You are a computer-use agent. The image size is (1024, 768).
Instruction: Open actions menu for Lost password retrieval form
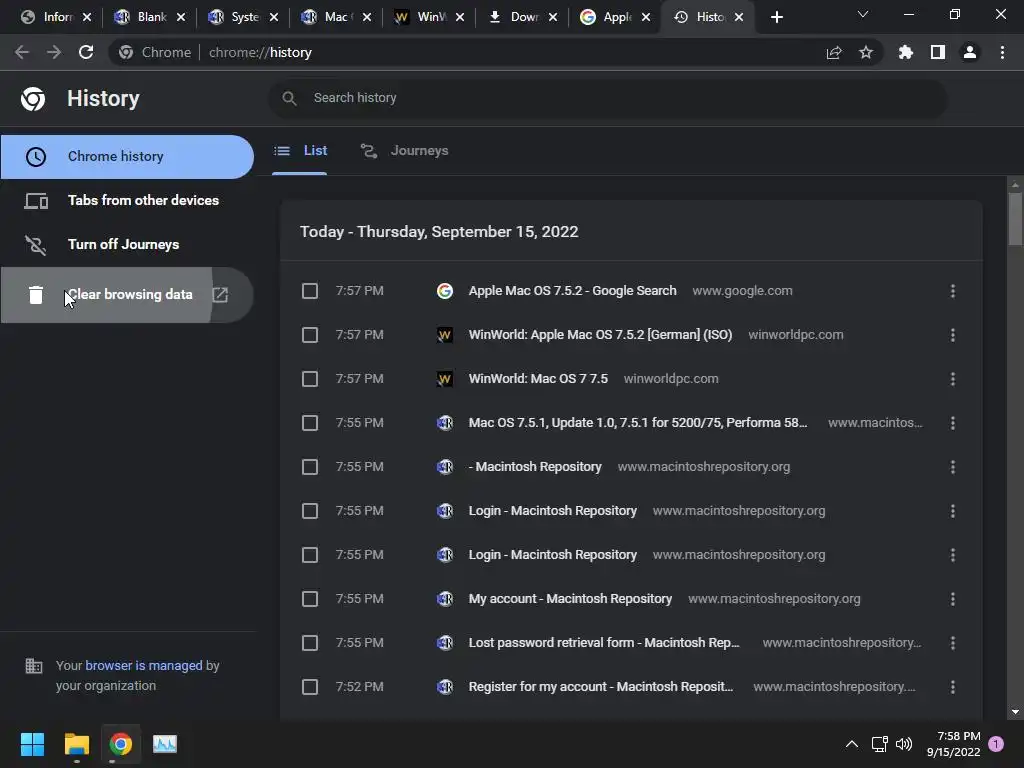953,643
